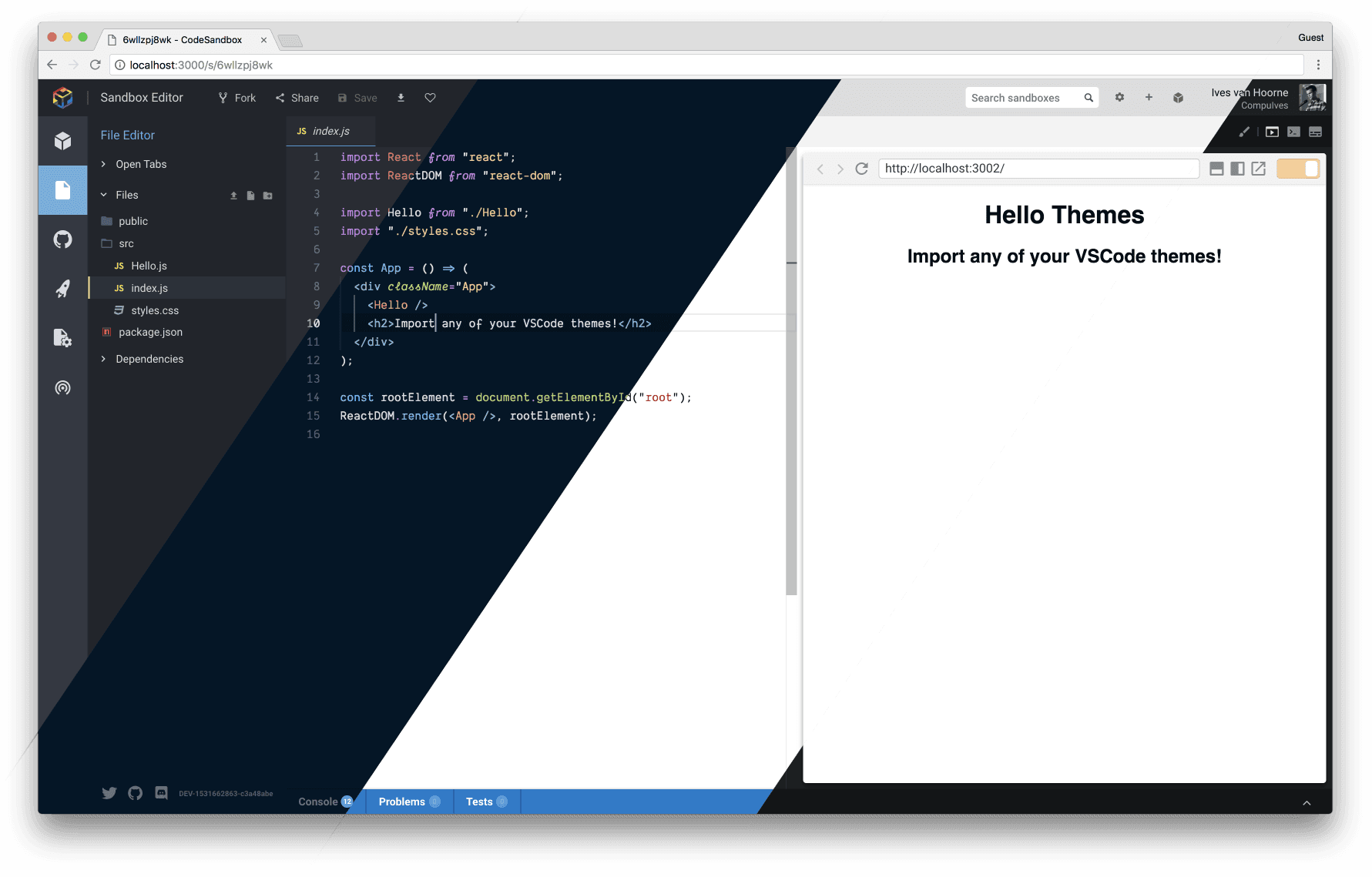The width and height of the screenshot is (1372, 877).
Task: Create a new directory via the folder-plus icon
Action: [x=267, y=196]
